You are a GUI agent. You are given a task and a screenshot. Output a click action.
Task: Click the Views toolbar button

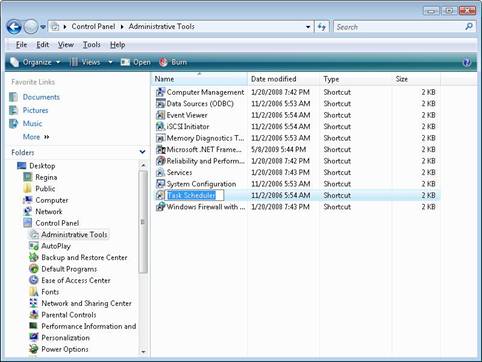click(85, 62)
